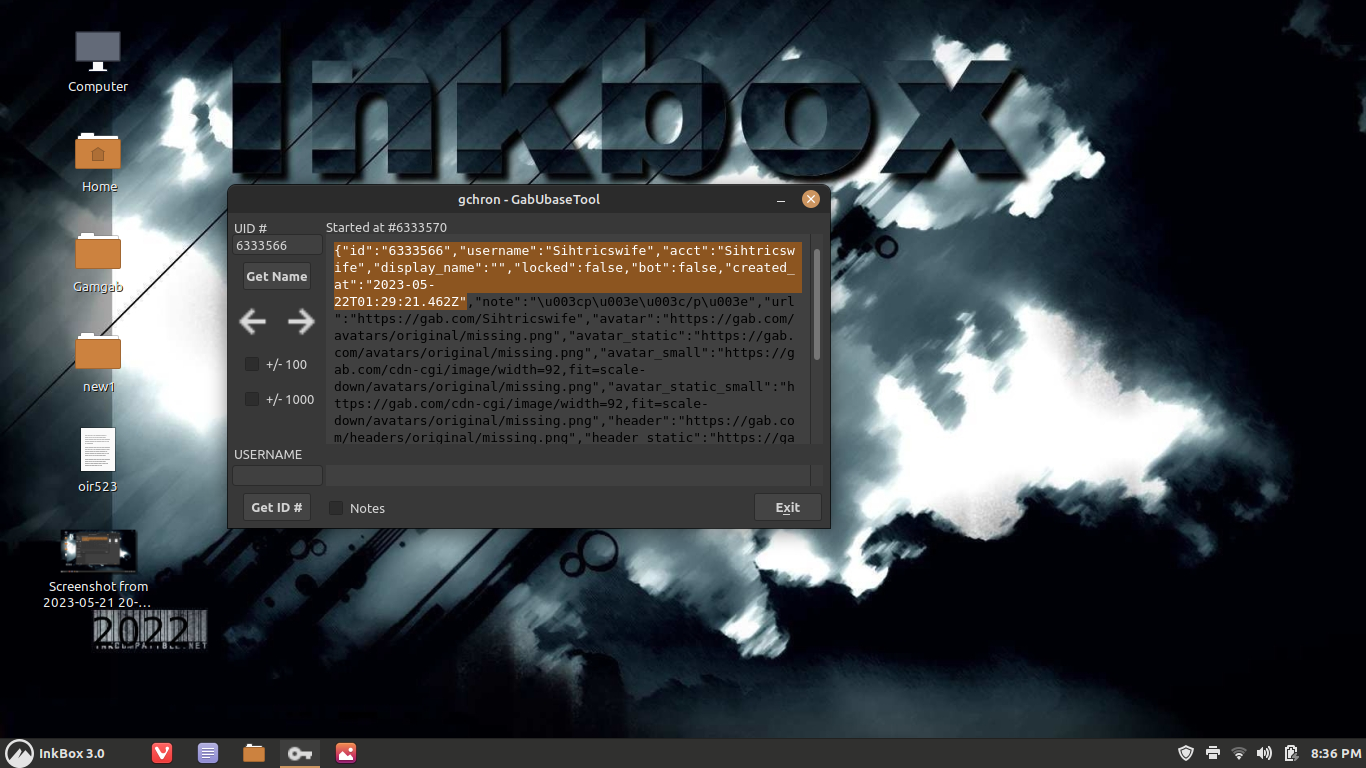Open the shield security tray icon

tap(1186, 753)
